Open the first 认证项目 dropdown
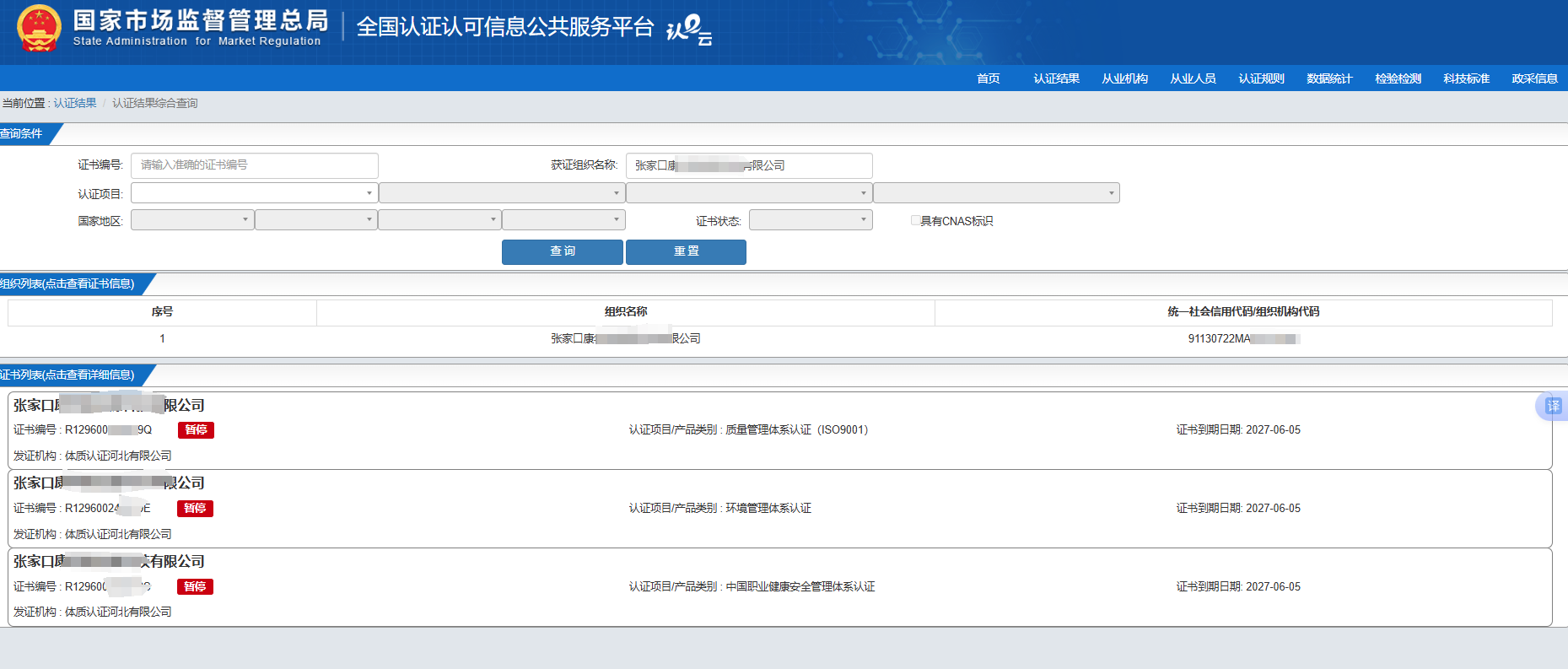Viewport: 1568px width, 669px height. tap(253, 193)
